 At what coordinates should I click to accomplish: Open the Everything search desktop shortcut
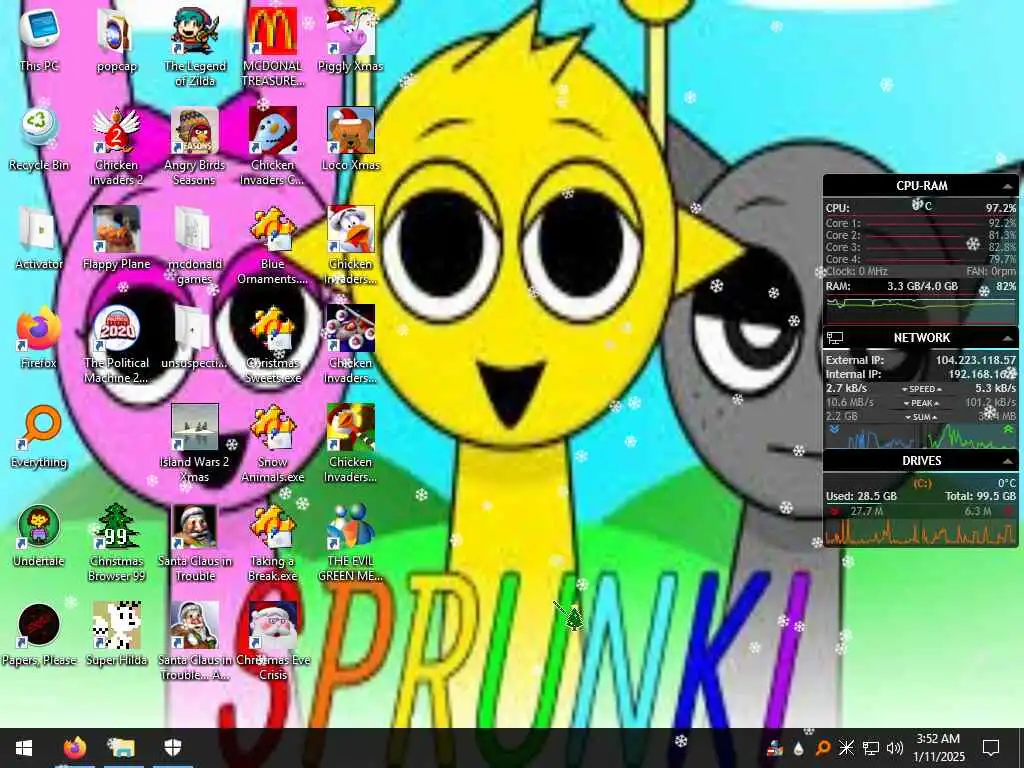[39, 438]
